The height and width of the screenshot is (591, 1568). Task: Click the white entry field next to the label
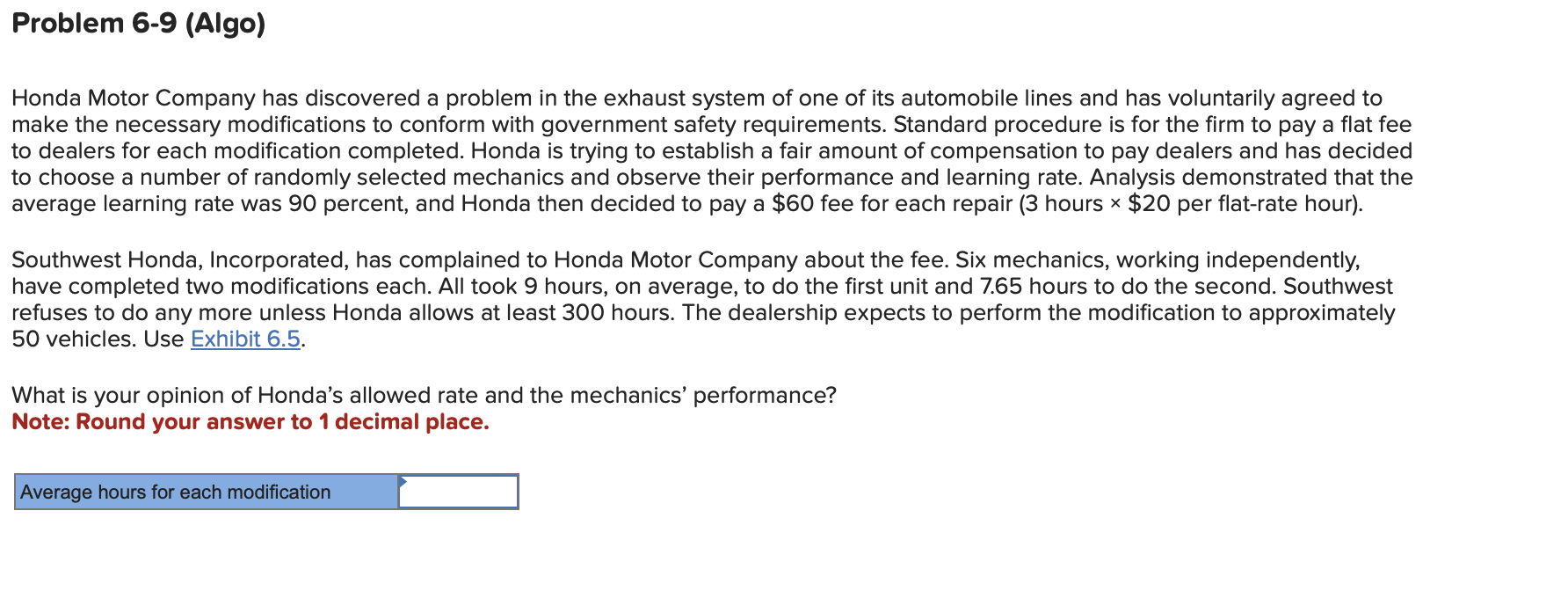(457, 492)
